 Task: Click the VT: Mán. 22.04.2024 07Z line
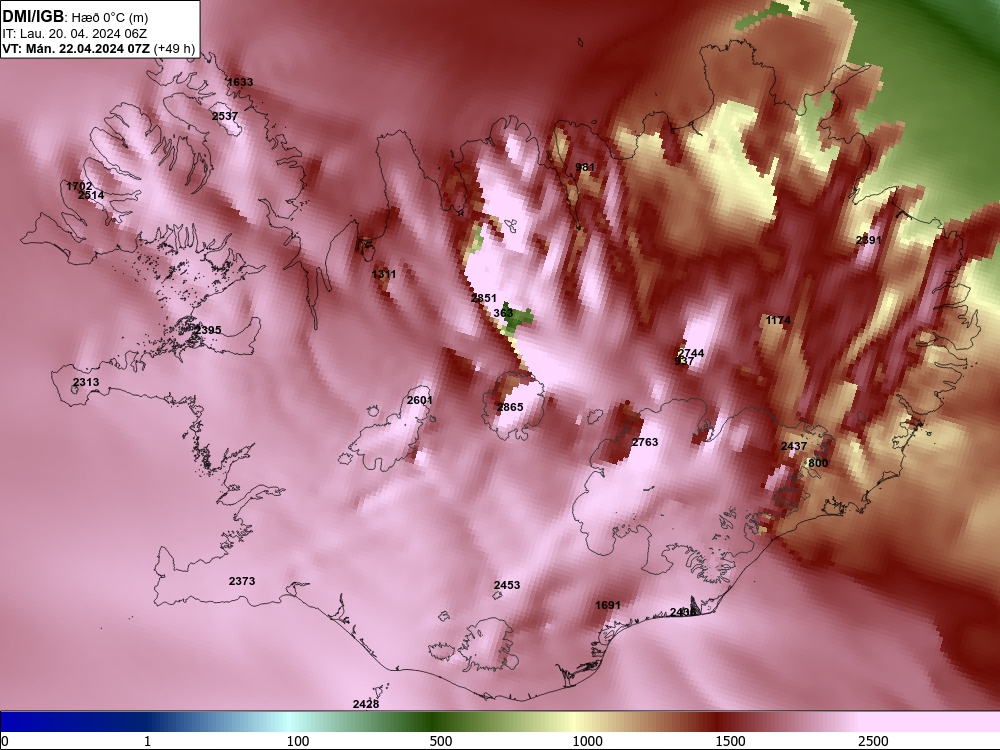[77, 49]
